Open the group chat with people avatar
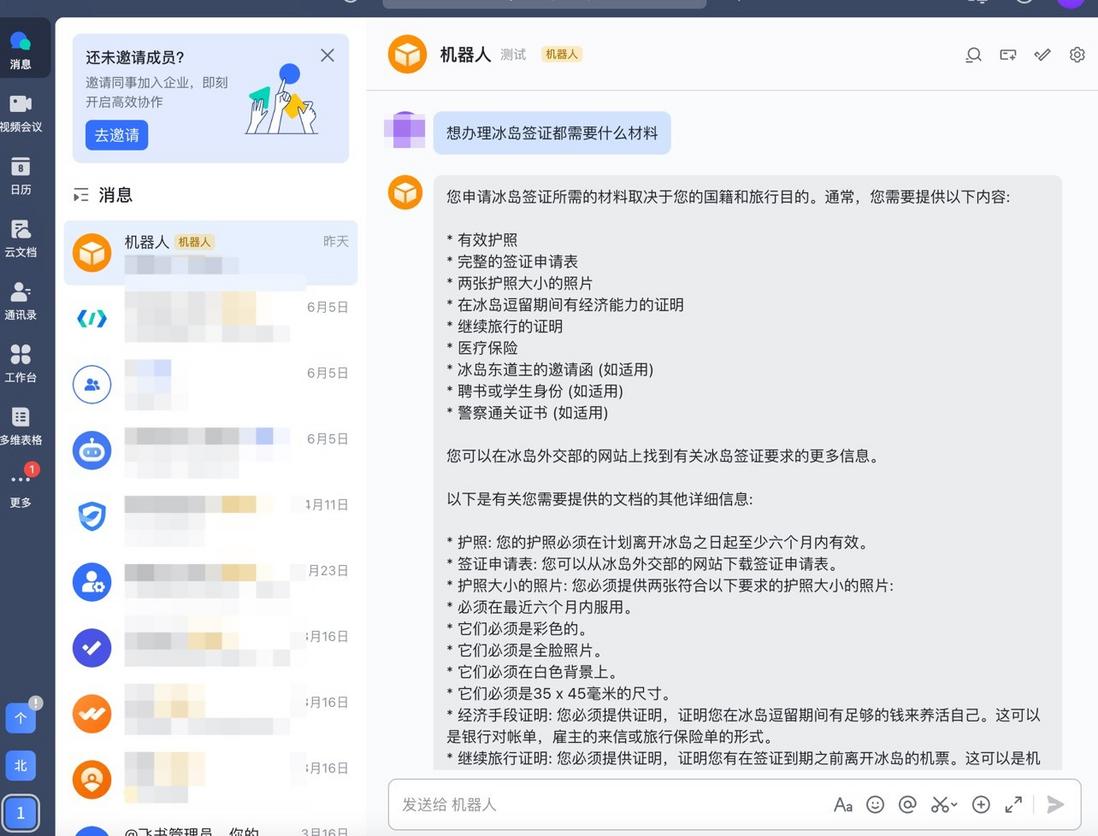 tap(211, 384)
